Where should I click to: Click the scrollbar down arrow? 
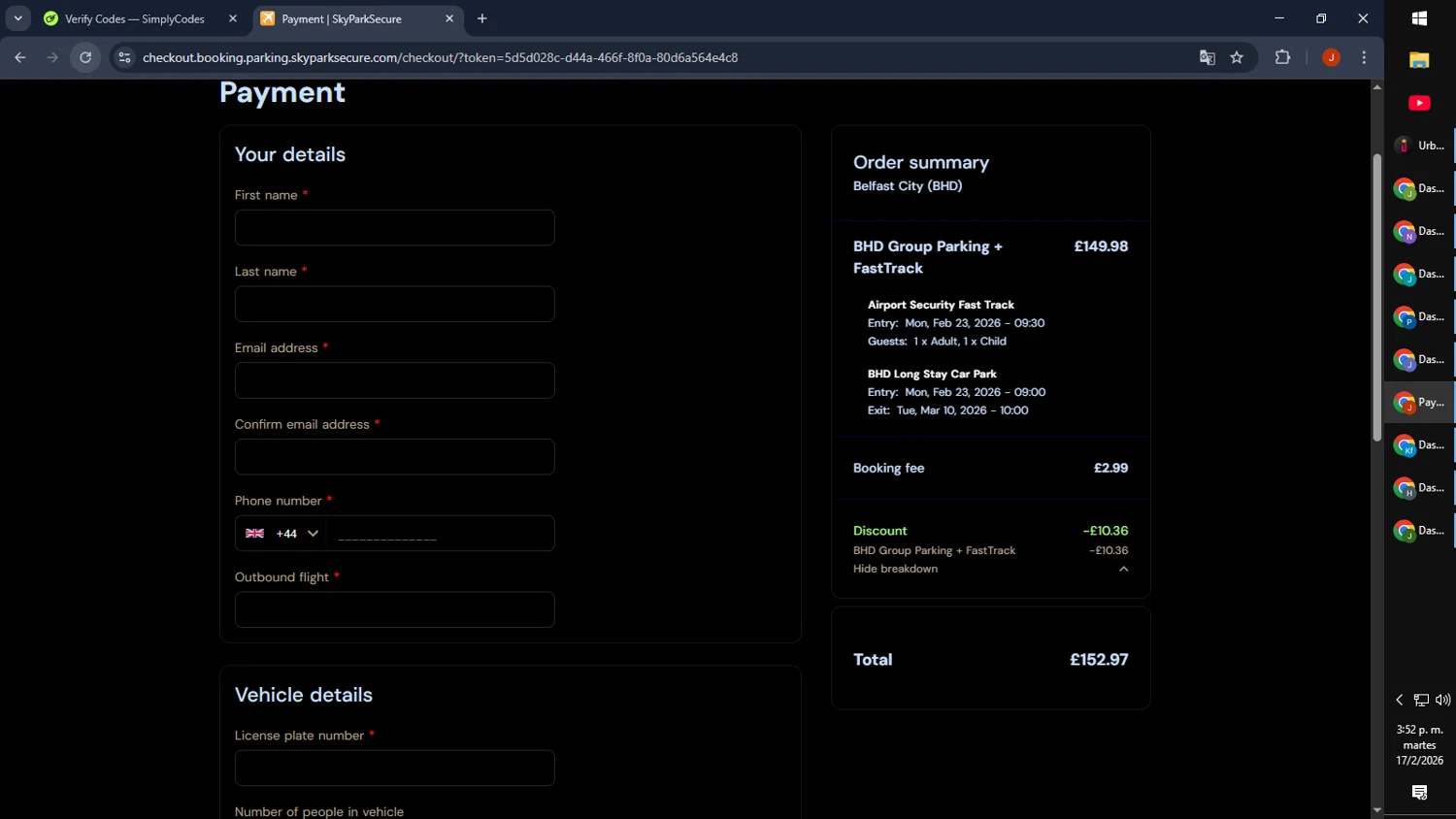pyautogui.click(x=1376, y=810)
